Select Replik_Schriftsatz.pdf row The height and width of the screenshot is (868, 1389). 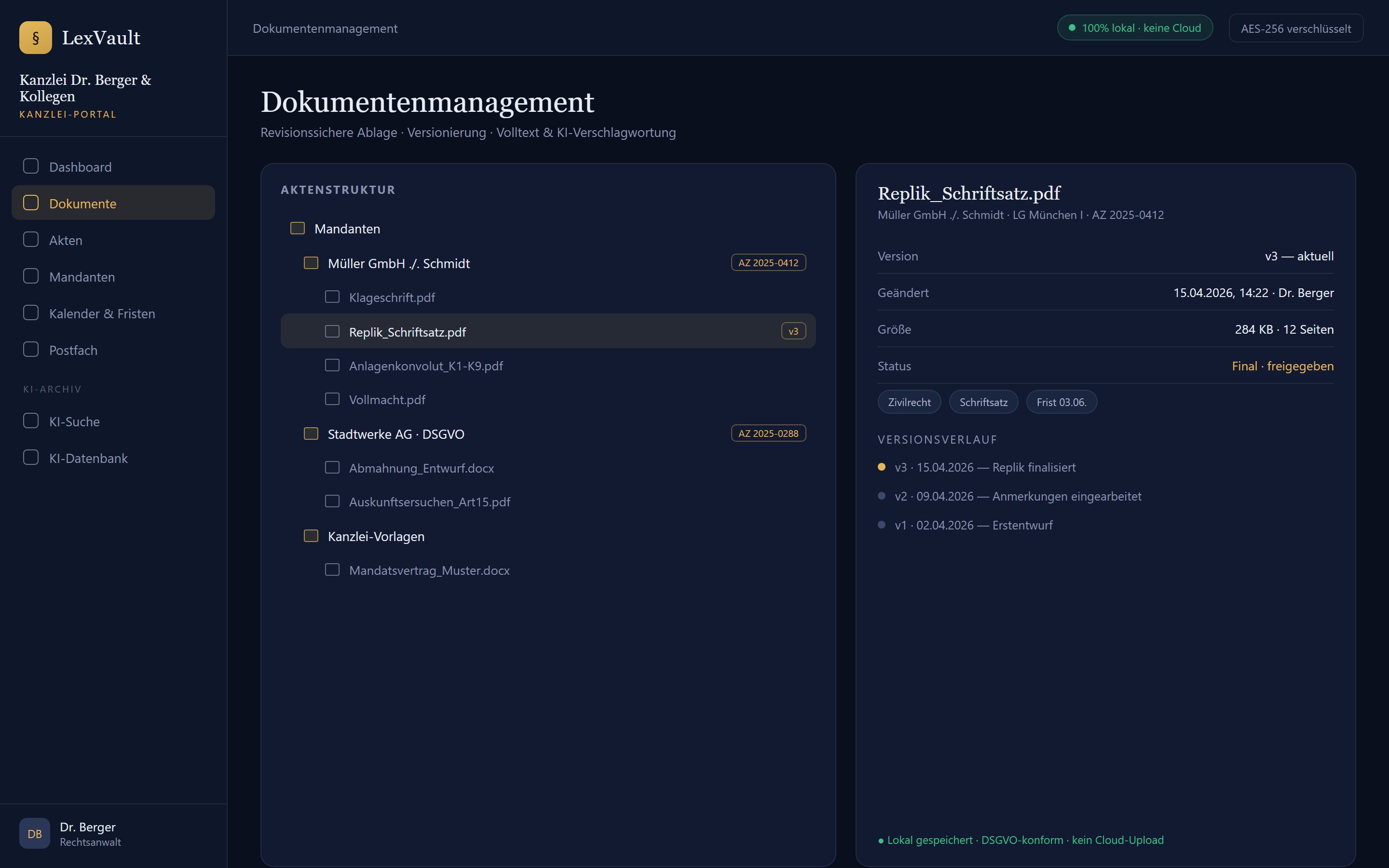point(548,331)
